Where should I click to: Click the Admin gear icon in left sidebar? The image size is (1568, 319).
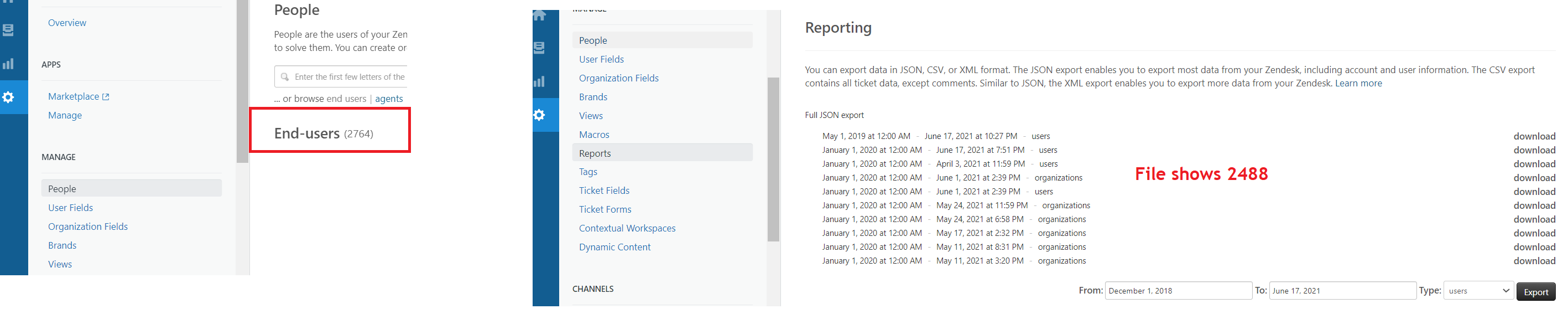pyautogui.click(x=8, y=97)
